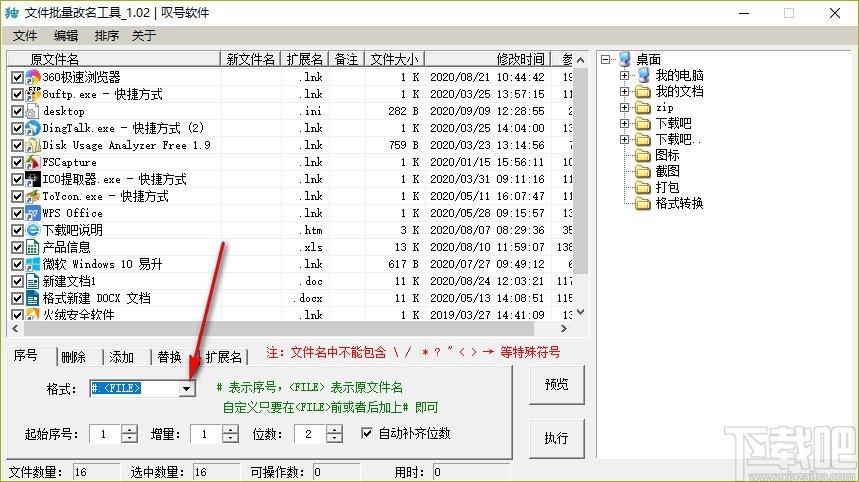This screenshot has width=859, height=482.
Task: Click the file list horizontal scrollbar thumb
Action: [x=278, y=329]
